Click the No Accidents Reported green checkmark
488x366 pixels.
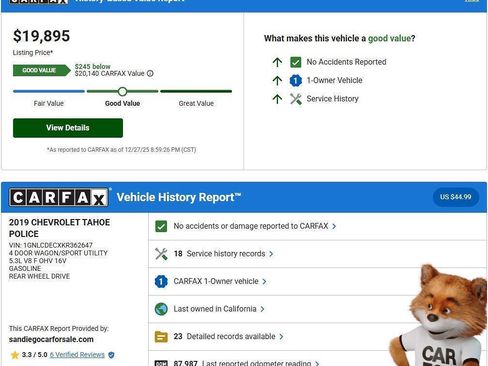pyautogui.click(x=296, y=62)
